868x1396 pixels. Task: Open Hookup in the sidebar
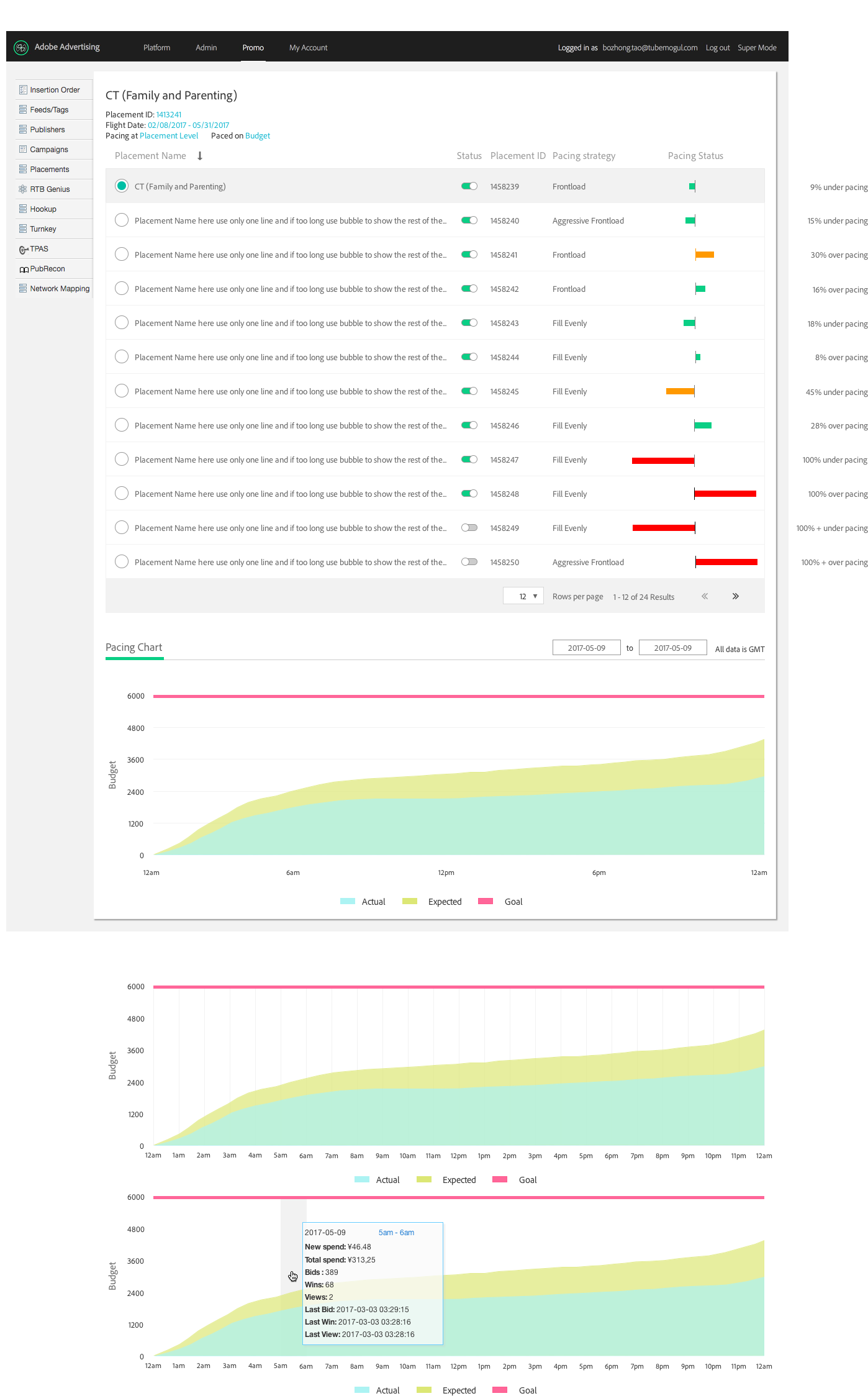55,209
